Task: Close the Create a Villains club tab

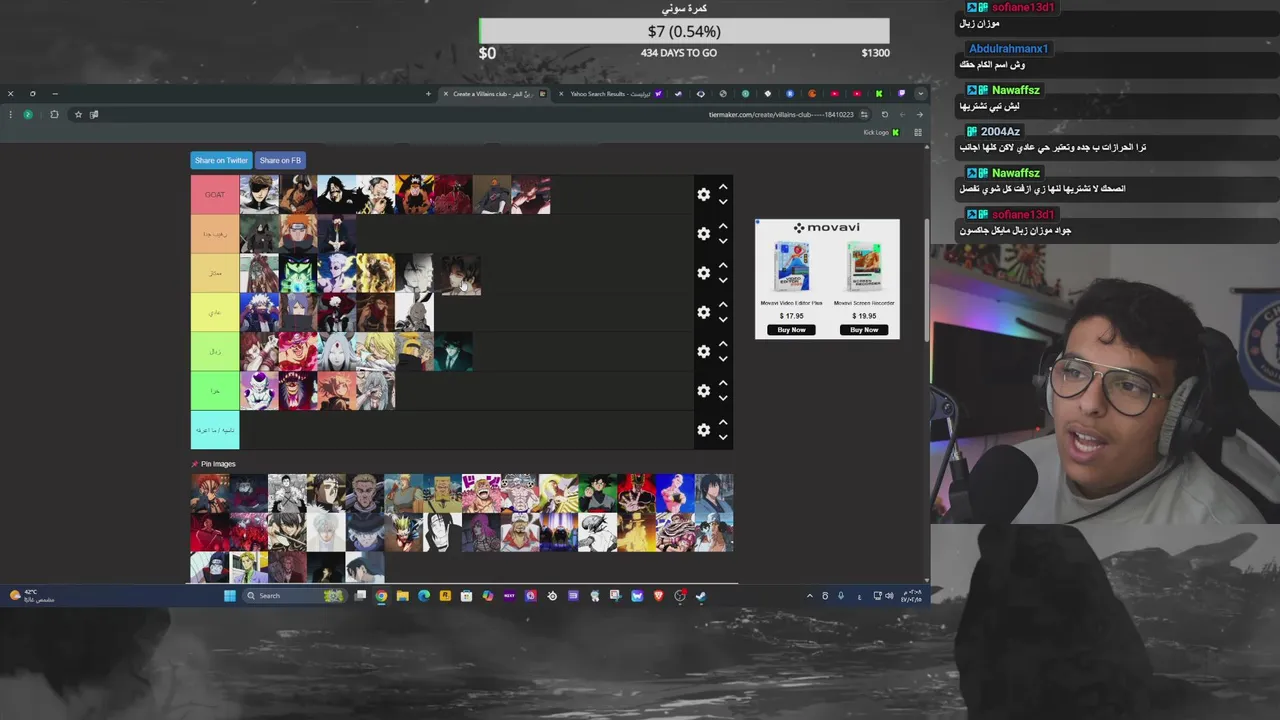Action: [445, 94]
